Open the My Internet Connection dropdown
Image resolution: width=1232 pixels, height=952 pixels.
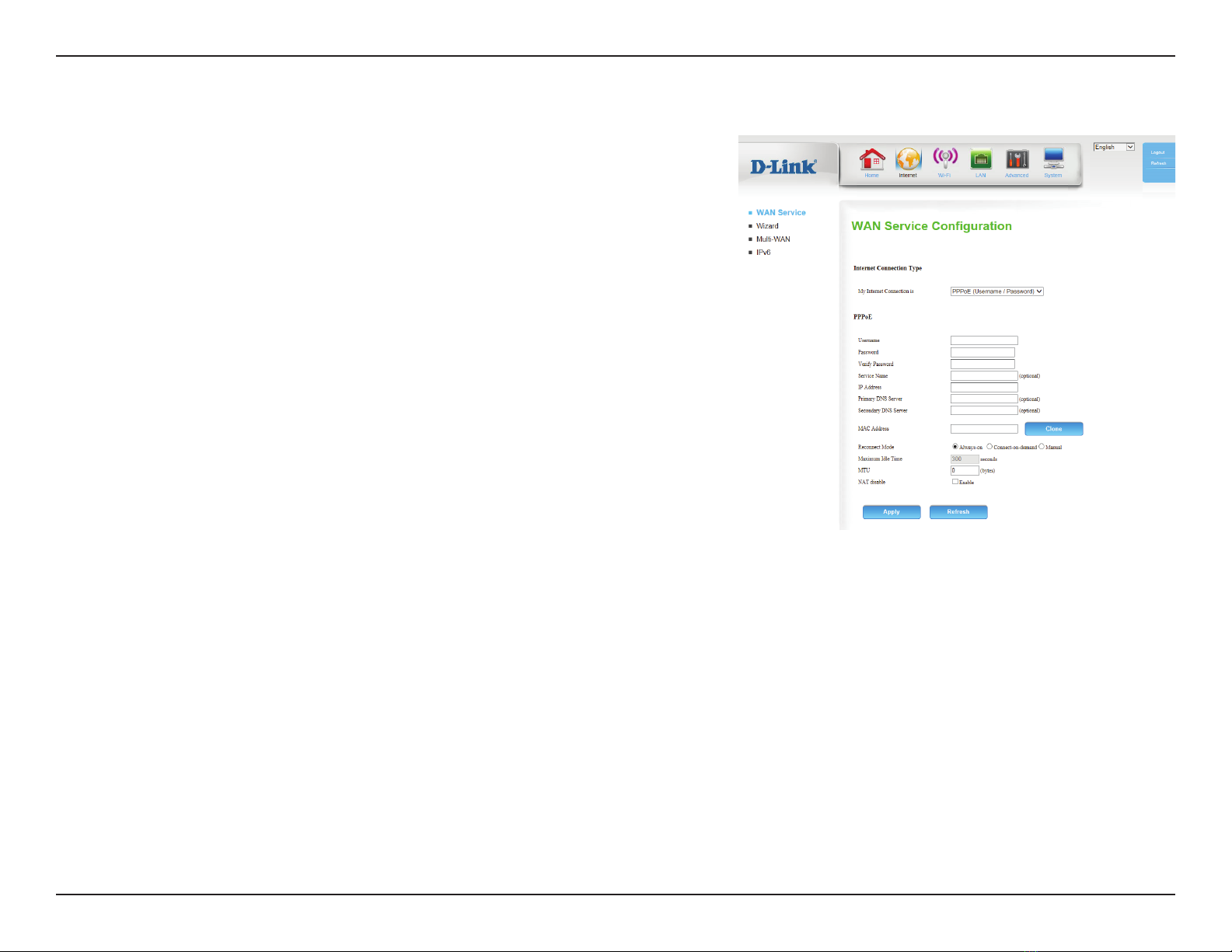pyautogui.click(x=996, y=291)
